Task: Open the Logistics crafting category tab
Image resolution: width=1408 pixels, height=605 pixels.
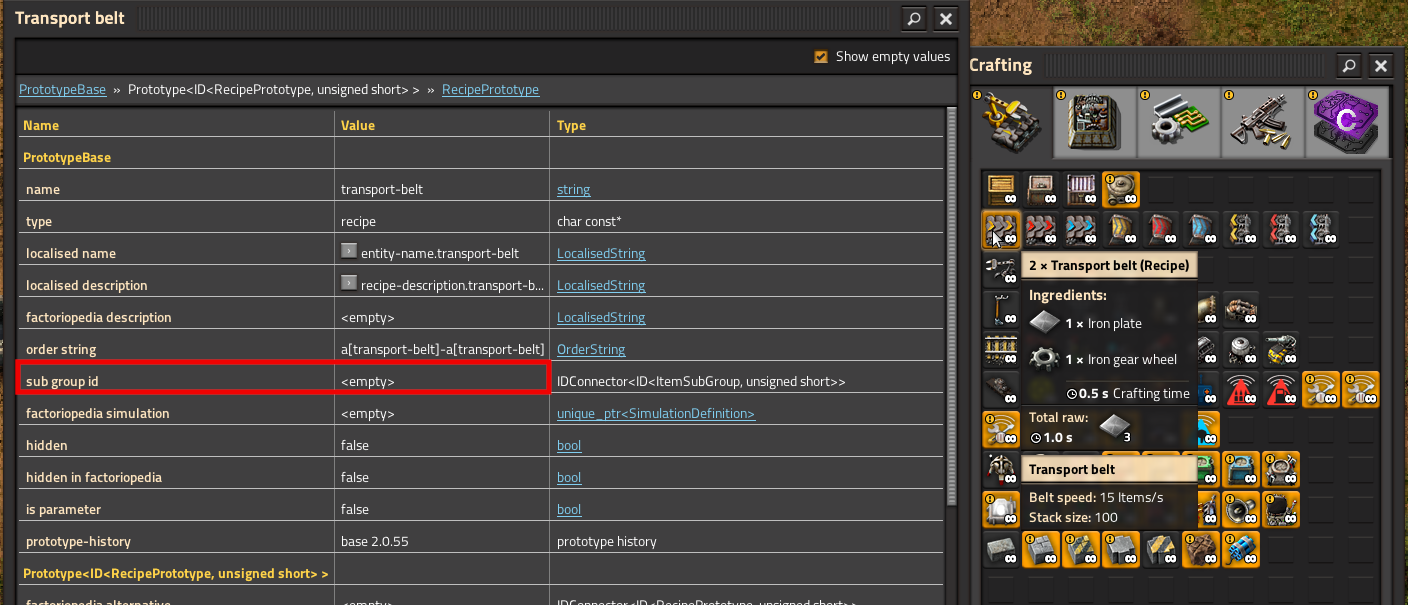Action: tap(1011, 123)
